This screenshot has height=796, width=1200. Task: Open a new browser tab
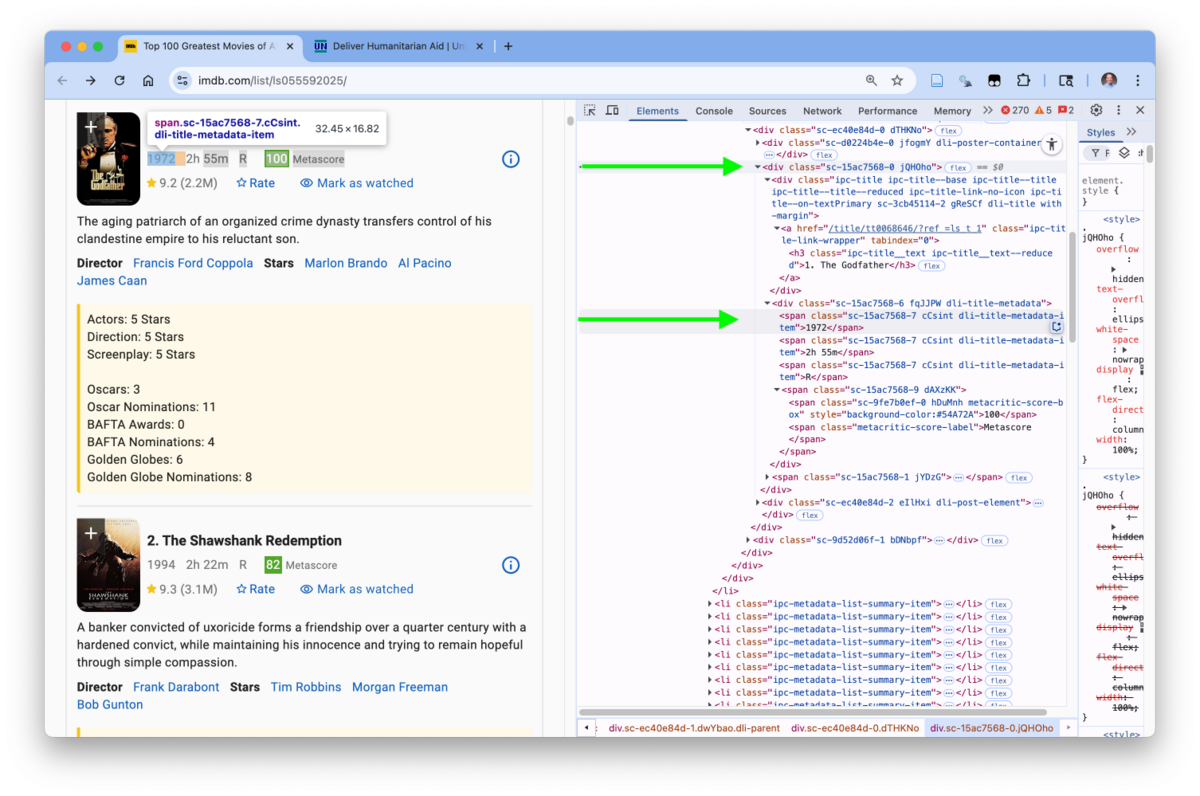[508, 46]
